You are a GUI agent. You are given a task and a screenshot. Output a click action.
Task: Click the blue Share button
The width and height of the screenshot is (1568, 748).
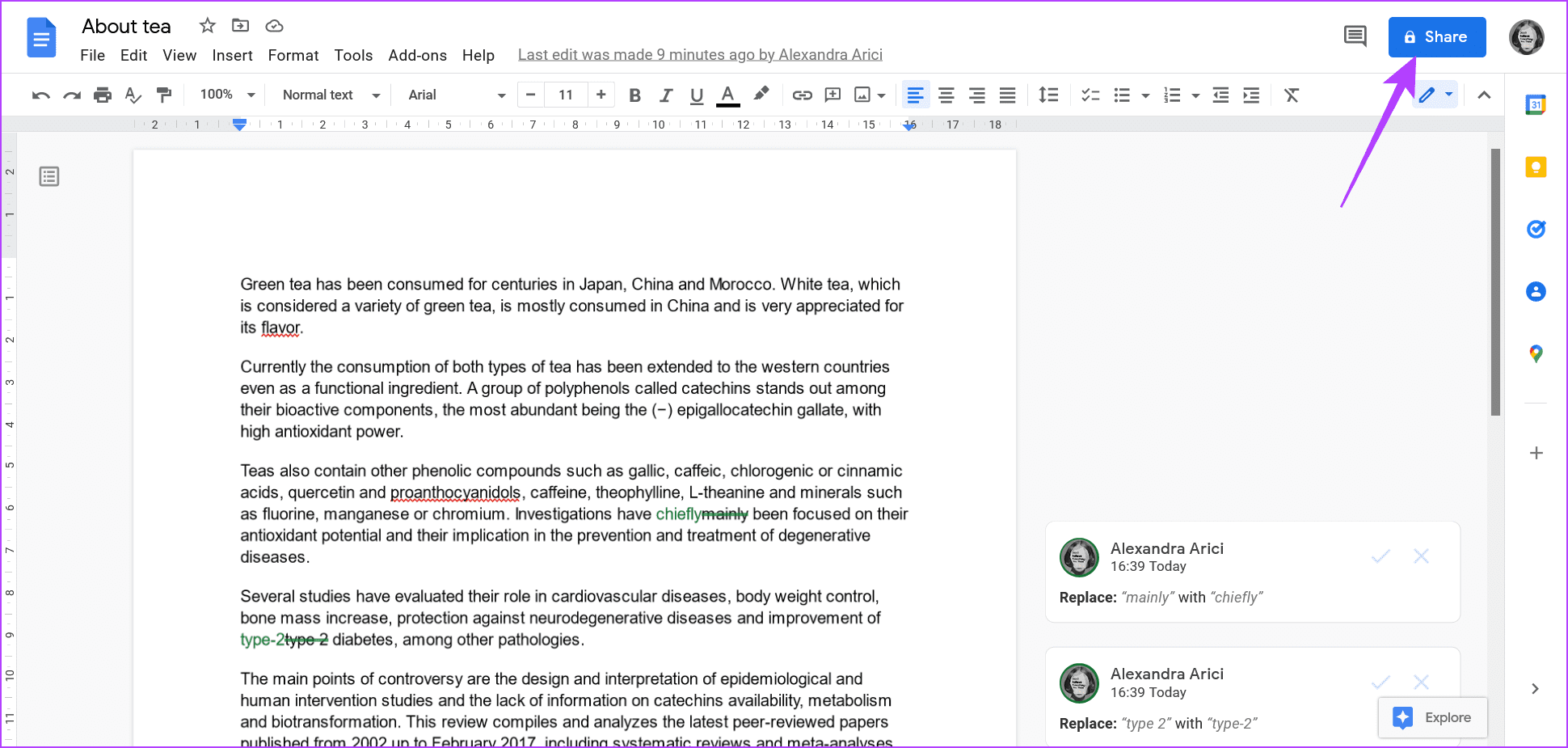(1436, 37)
